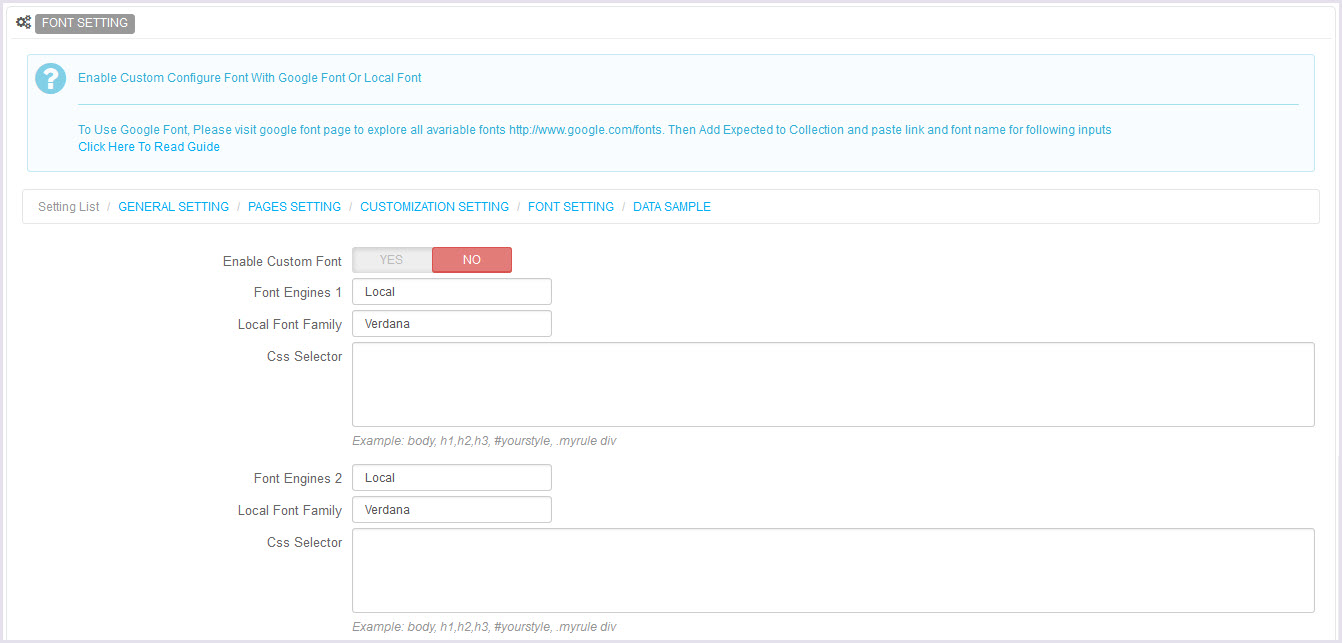Click the blue question mark help icon
This screenshot has width=1342, height=643.
click(x=51, y=78)
